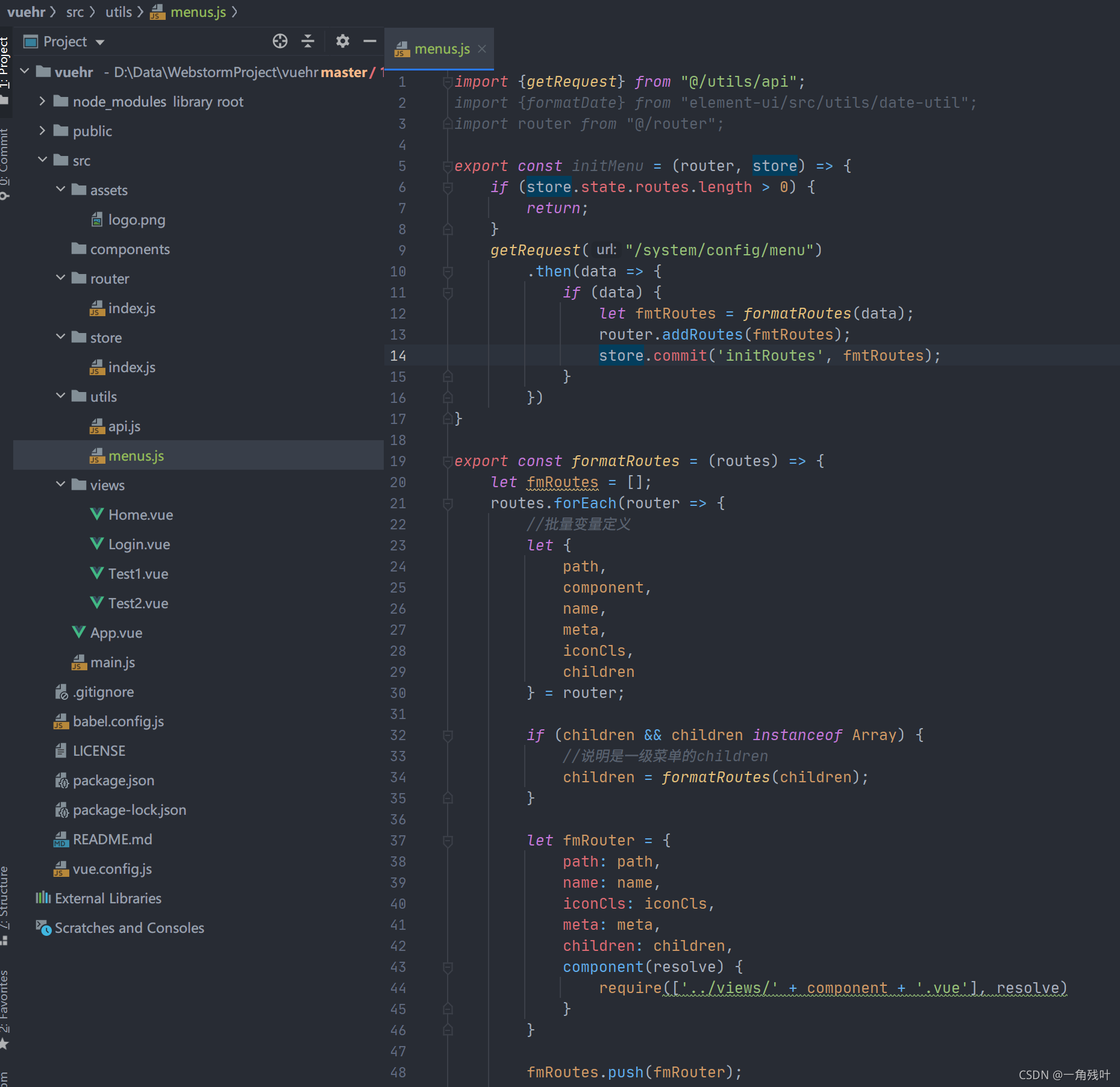Viewport: 1120px width, 1087px height.
Task: Select the node_modules folder icon
Action: click(61, 101)
